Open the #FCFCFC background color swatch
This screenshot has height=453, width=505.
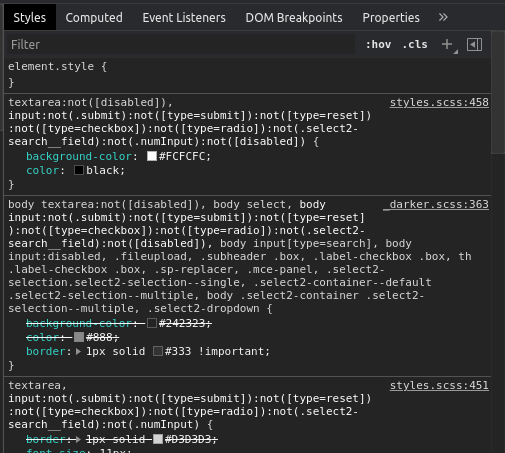click(x=152, y=156)
